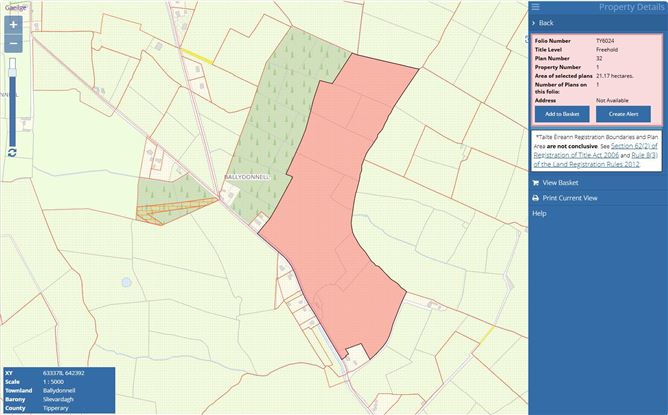Click the area value 21.17 hectares
The width and height of the screenshot is (668, 415).
point(615,76)
